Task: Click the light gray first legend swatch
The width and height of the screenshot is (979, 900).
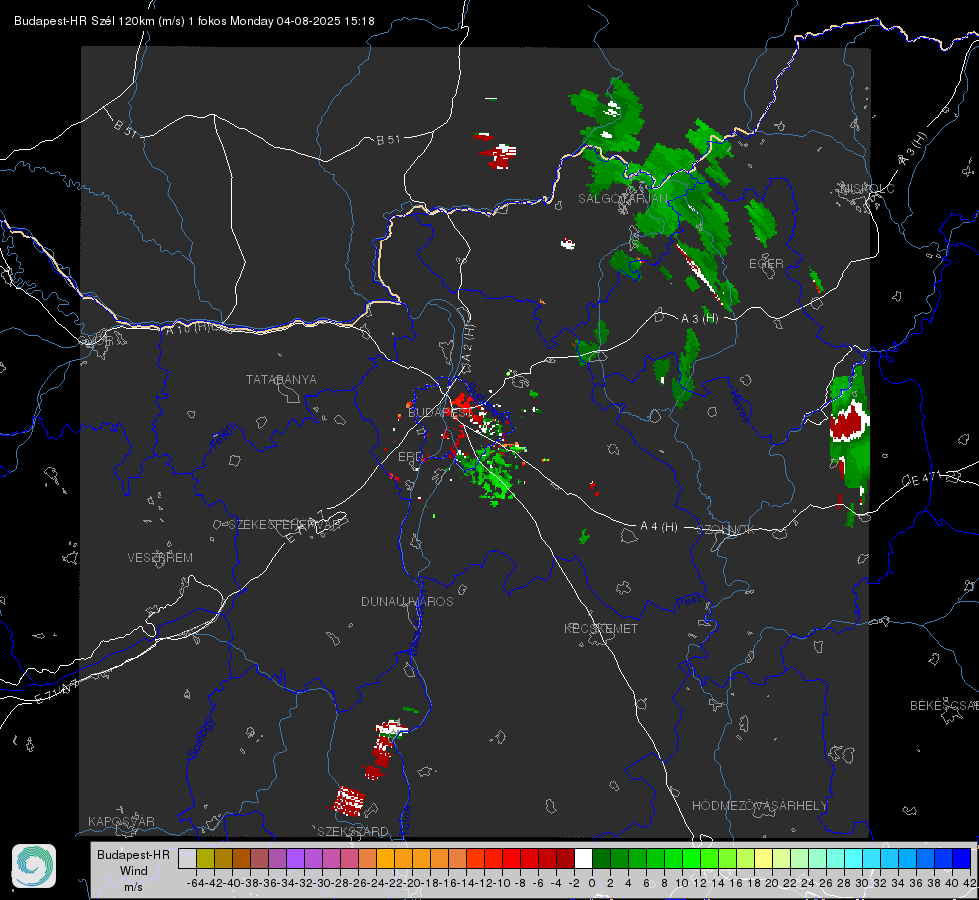Action: point(187,858)
